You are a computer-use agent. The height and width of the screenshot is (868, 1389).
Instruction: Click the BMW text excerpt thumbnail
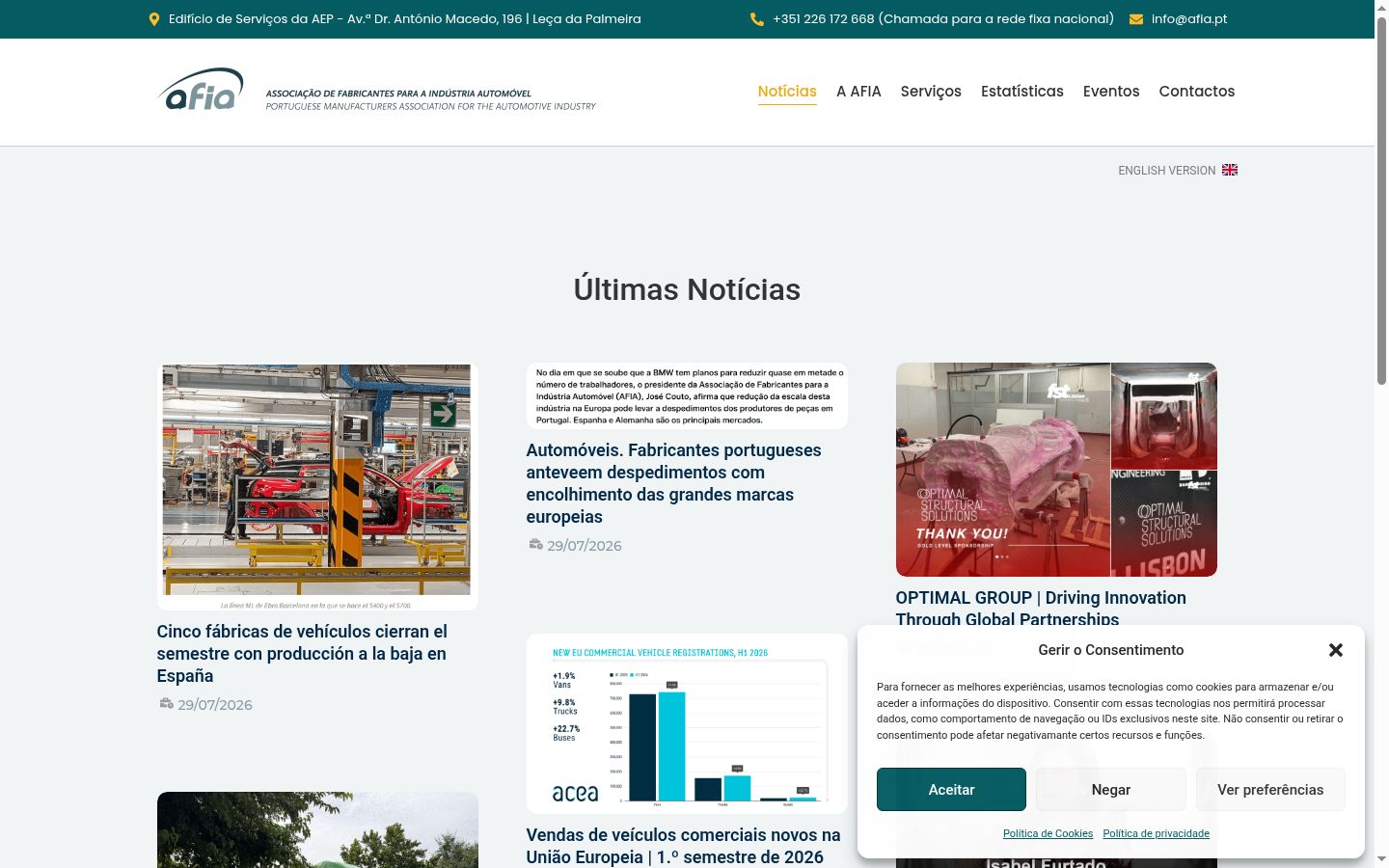click(x=687, y=395)
